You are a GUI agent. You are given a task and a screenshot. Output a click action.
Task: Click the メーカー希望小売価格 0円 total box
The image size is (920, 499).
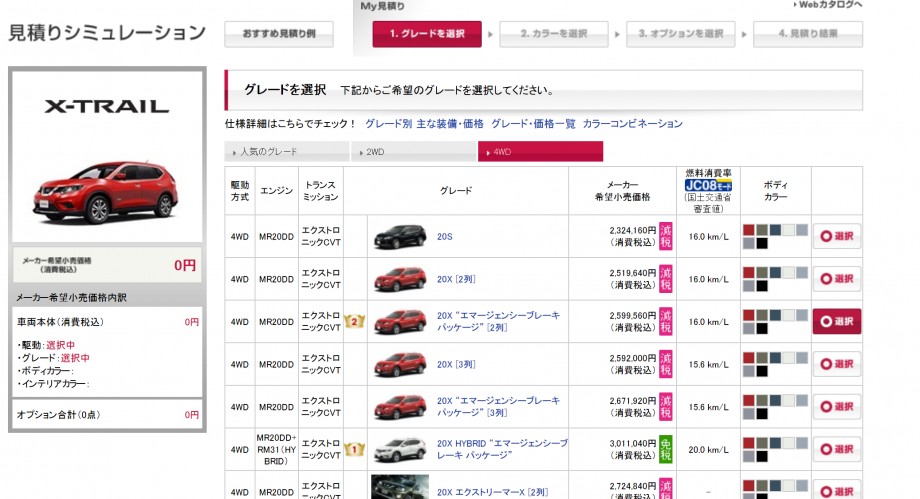click(x=107, y=265)
